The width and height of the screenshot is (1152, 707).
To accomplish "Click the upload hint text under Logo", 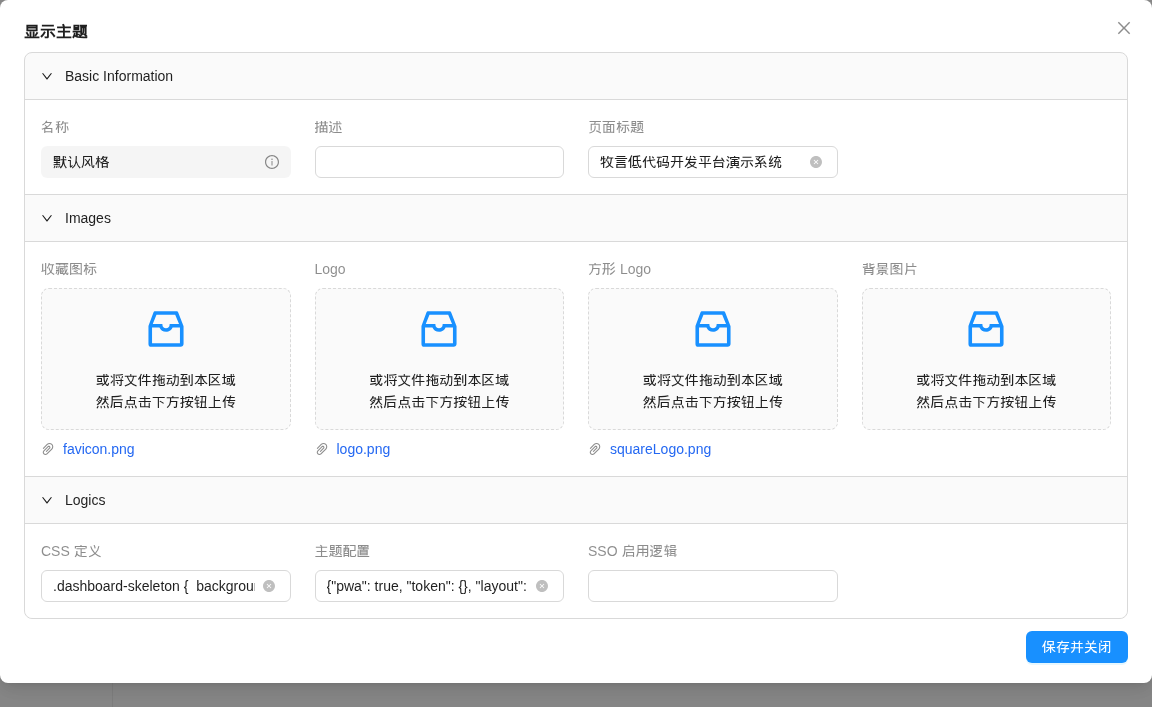I will [x=439, y=391].
